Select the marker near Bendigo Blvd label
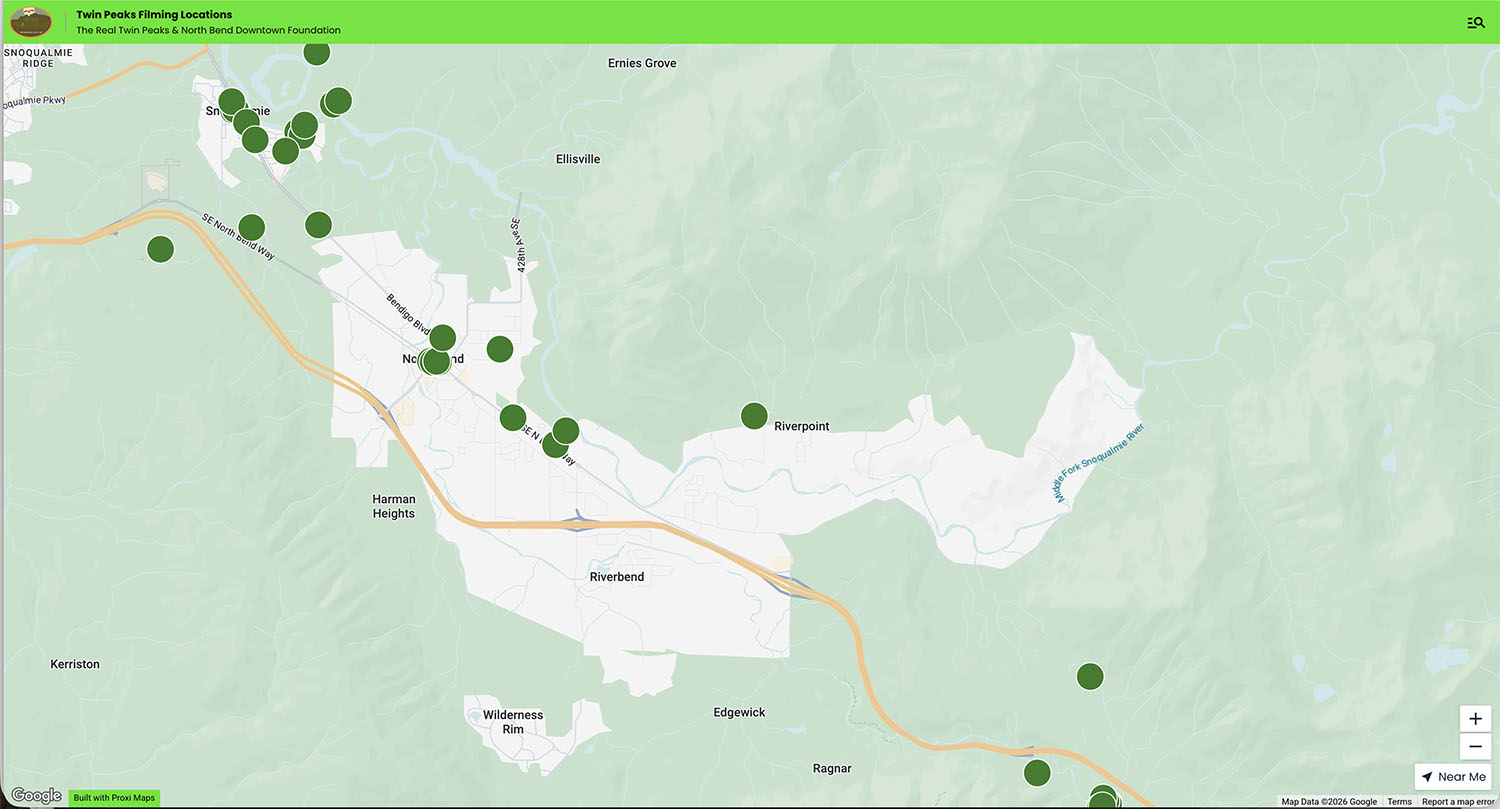 click(442, 337)
